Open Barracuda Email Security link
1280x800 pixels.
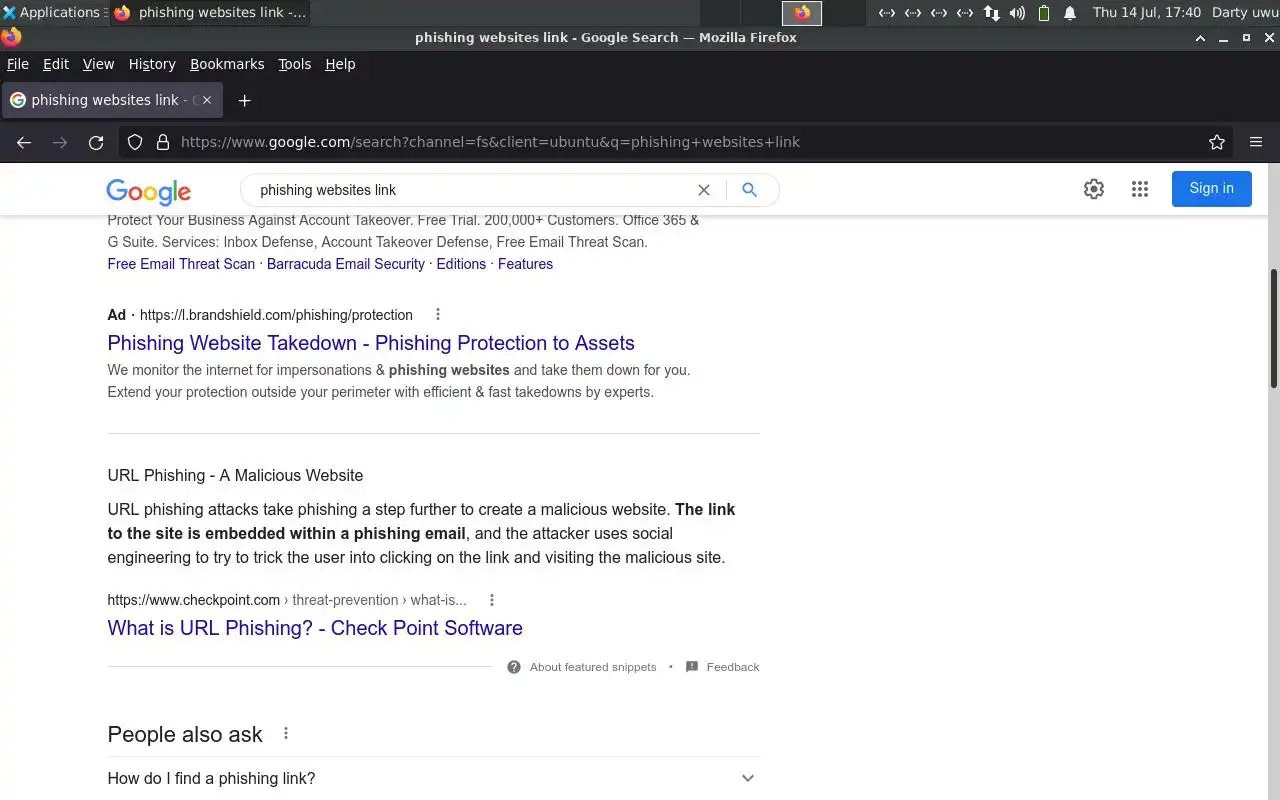(x=346, y=264)
